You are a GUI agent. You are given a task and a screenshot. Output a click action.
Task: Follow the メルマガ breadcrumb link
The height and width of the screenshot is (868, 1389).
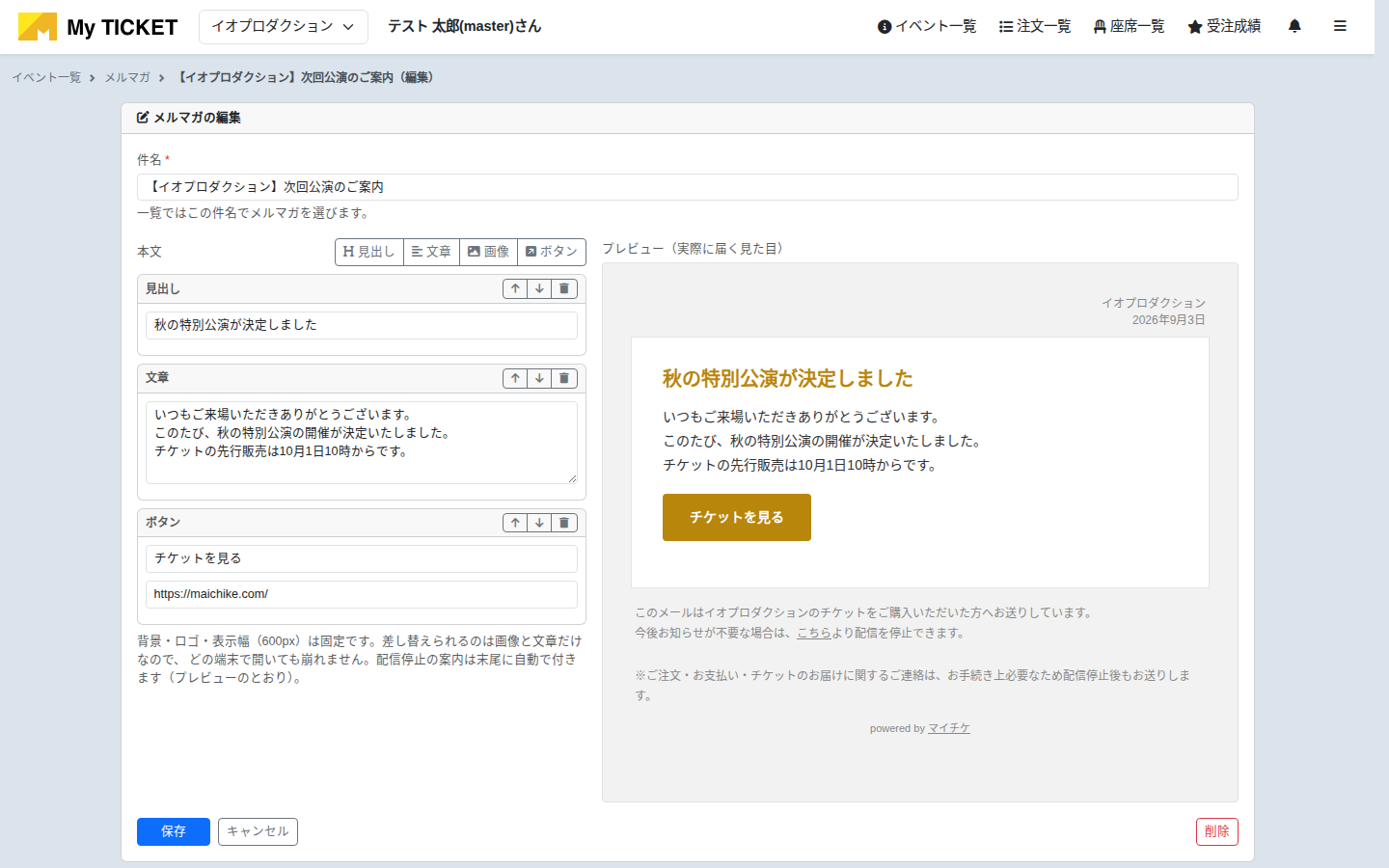[x=127, y=77]
